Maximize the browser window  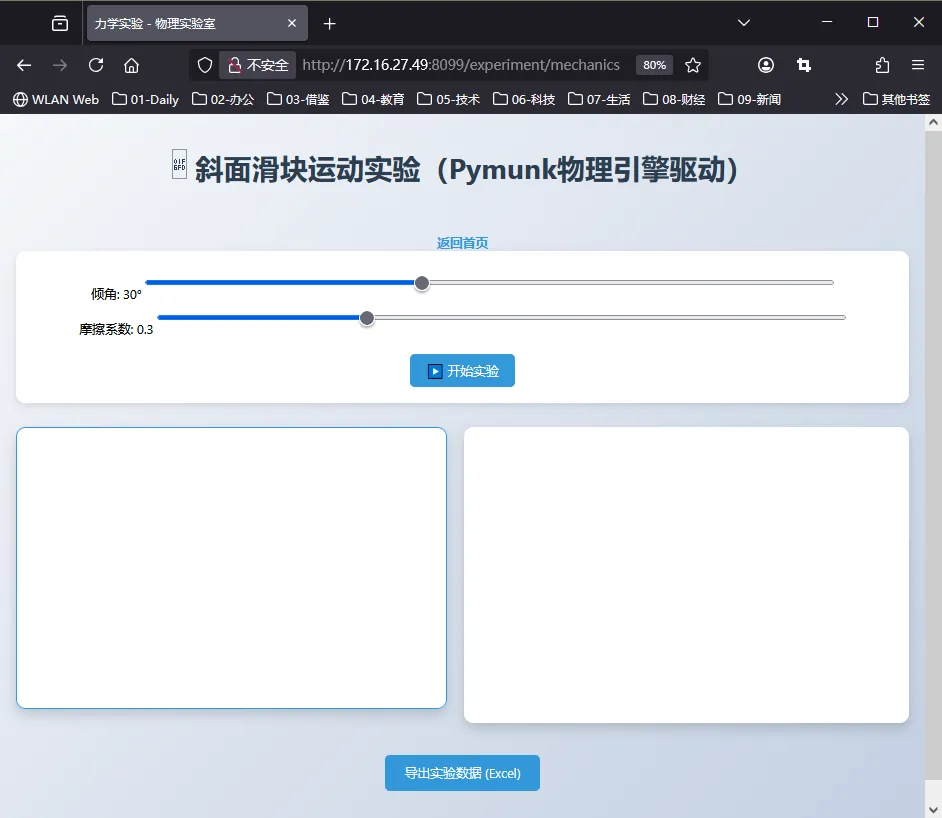pos(873,22)
